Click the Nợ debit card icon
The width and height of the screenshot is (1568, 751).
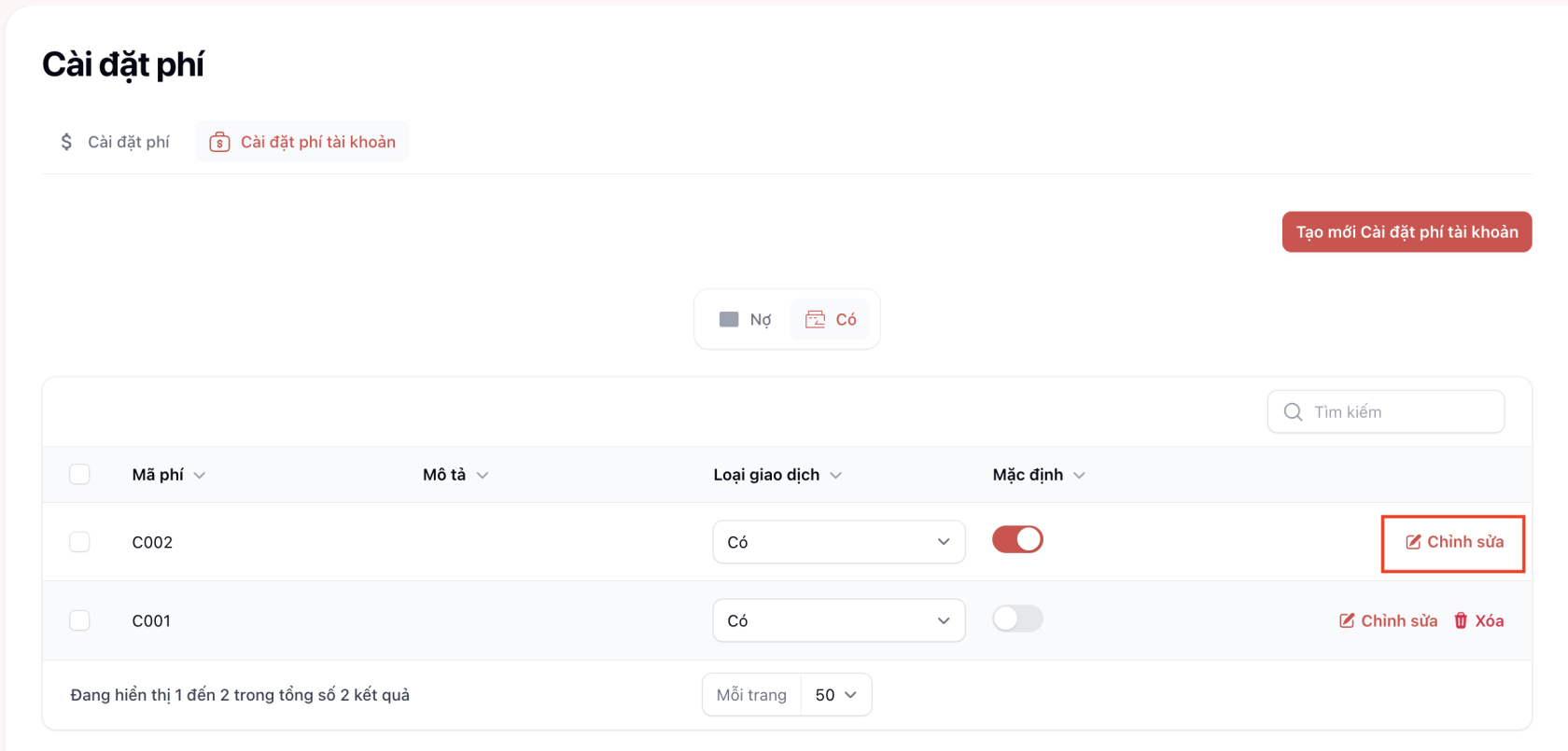[729, 320]
